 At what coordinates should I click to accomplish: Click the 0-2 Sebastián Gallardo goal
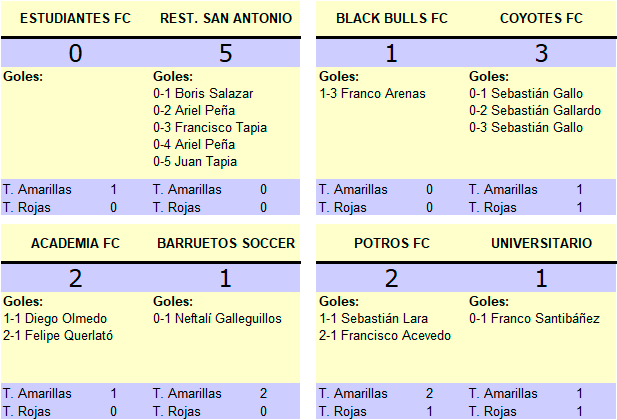(x=535, y=110)
